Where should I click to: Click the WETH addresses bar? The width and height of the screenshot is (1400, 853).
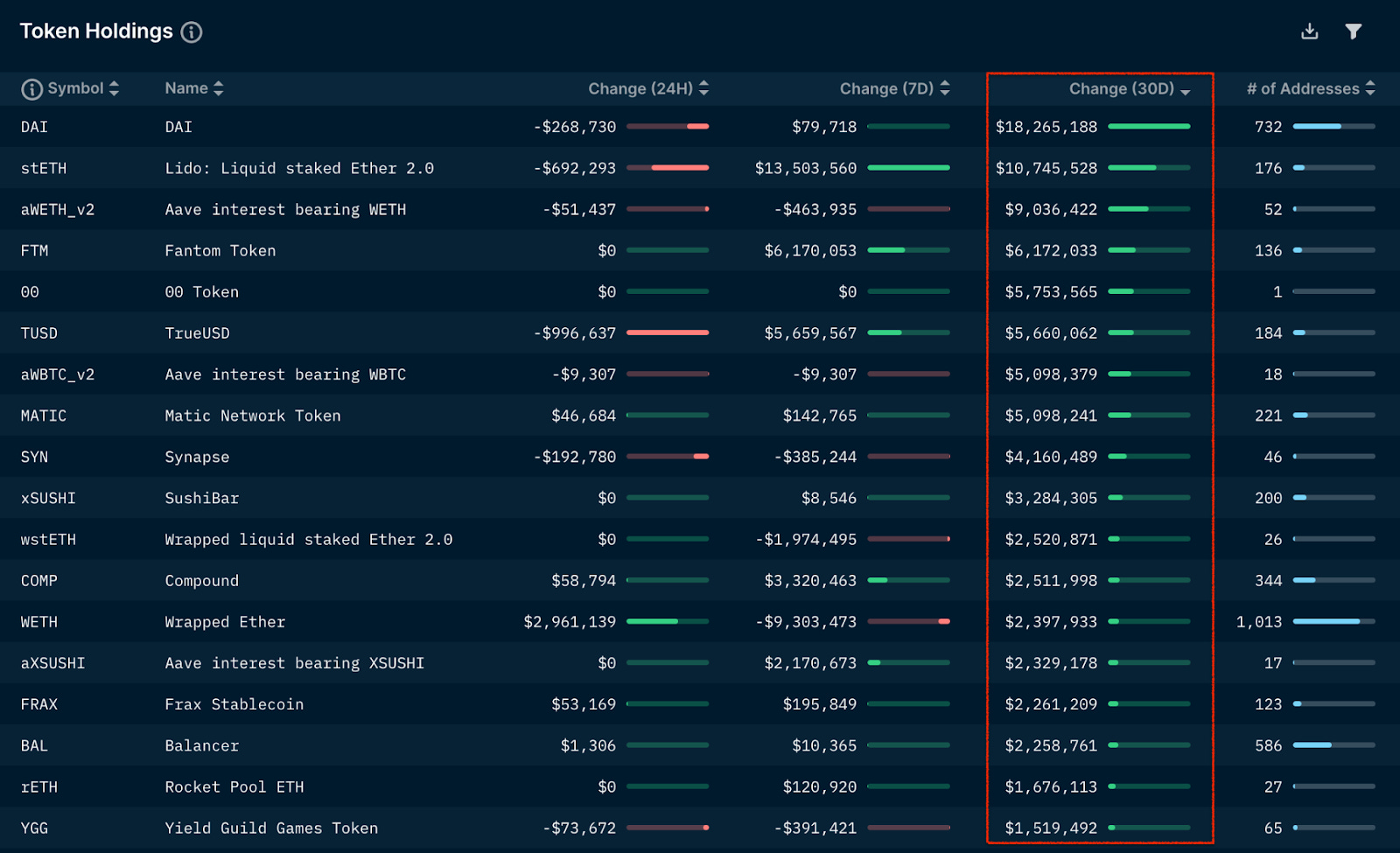tap(1333, 621)
